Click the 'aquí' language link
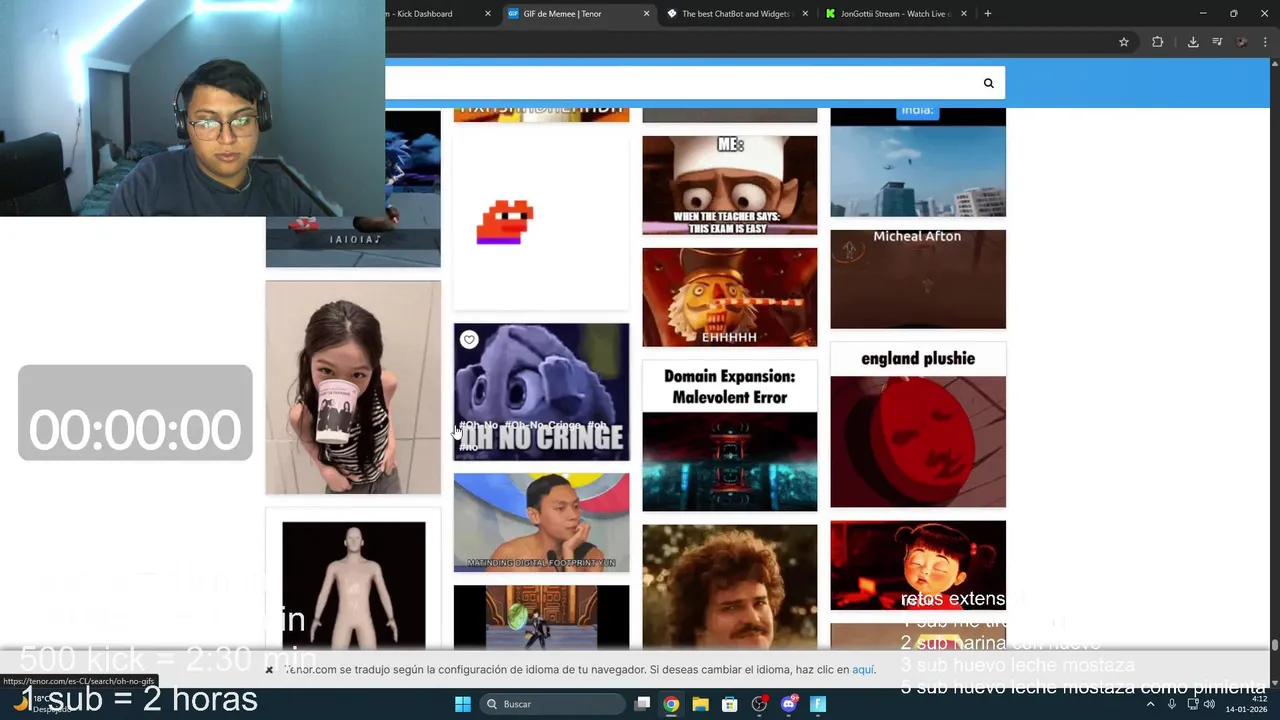 [863, 670]
